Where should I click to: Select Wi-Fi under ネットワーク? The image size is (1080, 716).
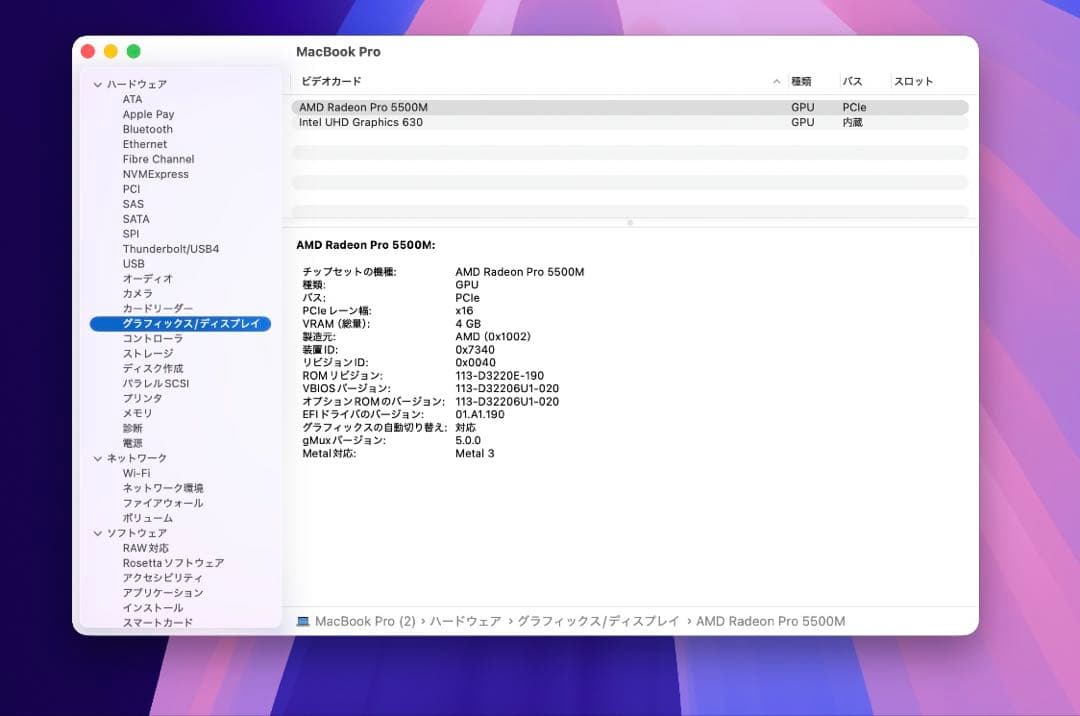[136, 473]
